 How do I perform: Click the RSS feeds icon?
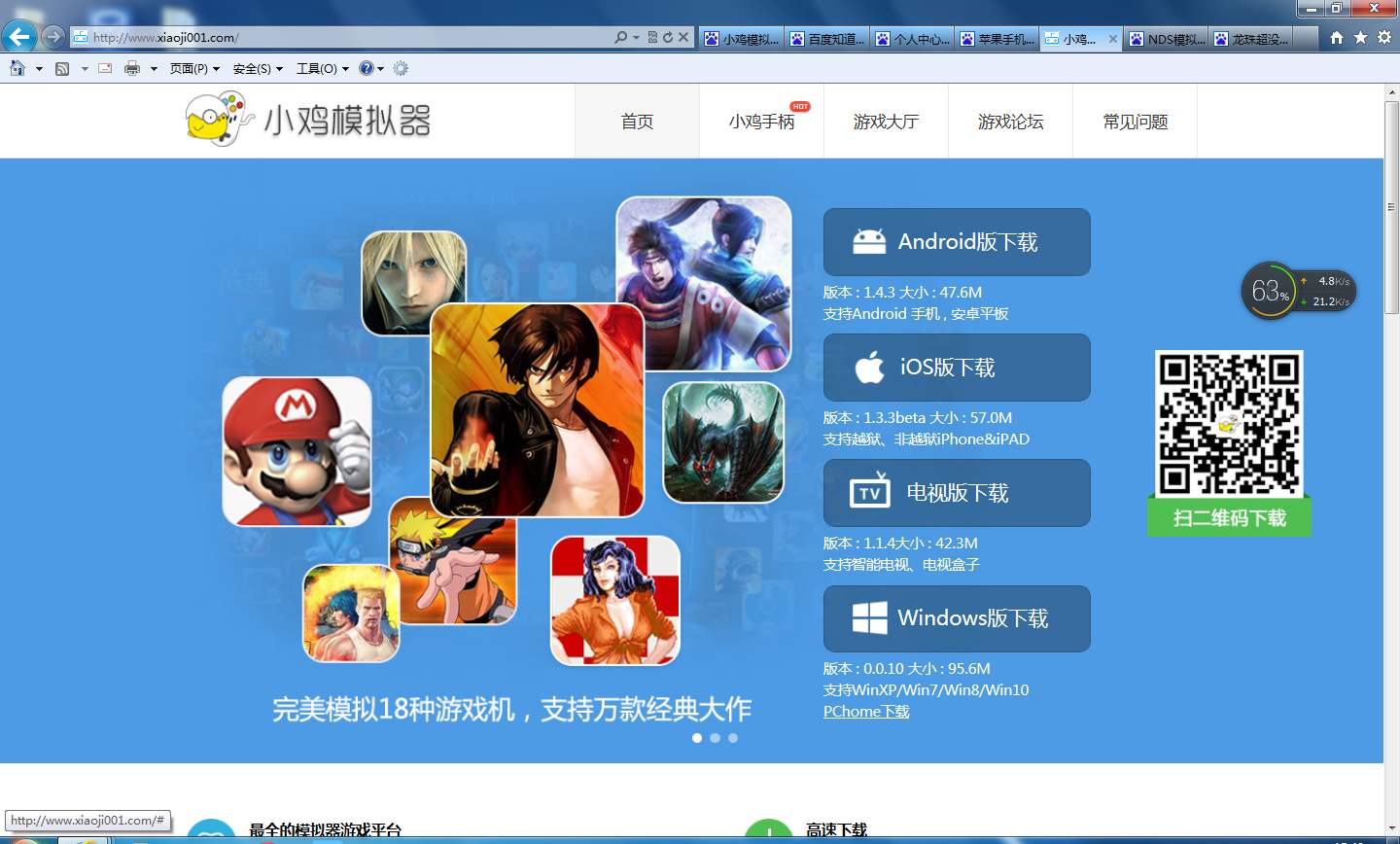(x=62, y=68)
